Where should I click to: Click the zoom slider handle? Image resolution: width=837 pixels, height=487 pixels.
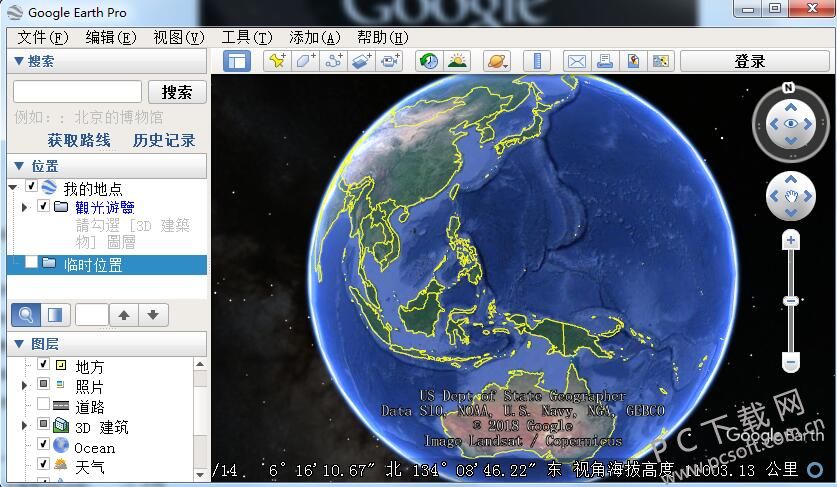(791, 301)
